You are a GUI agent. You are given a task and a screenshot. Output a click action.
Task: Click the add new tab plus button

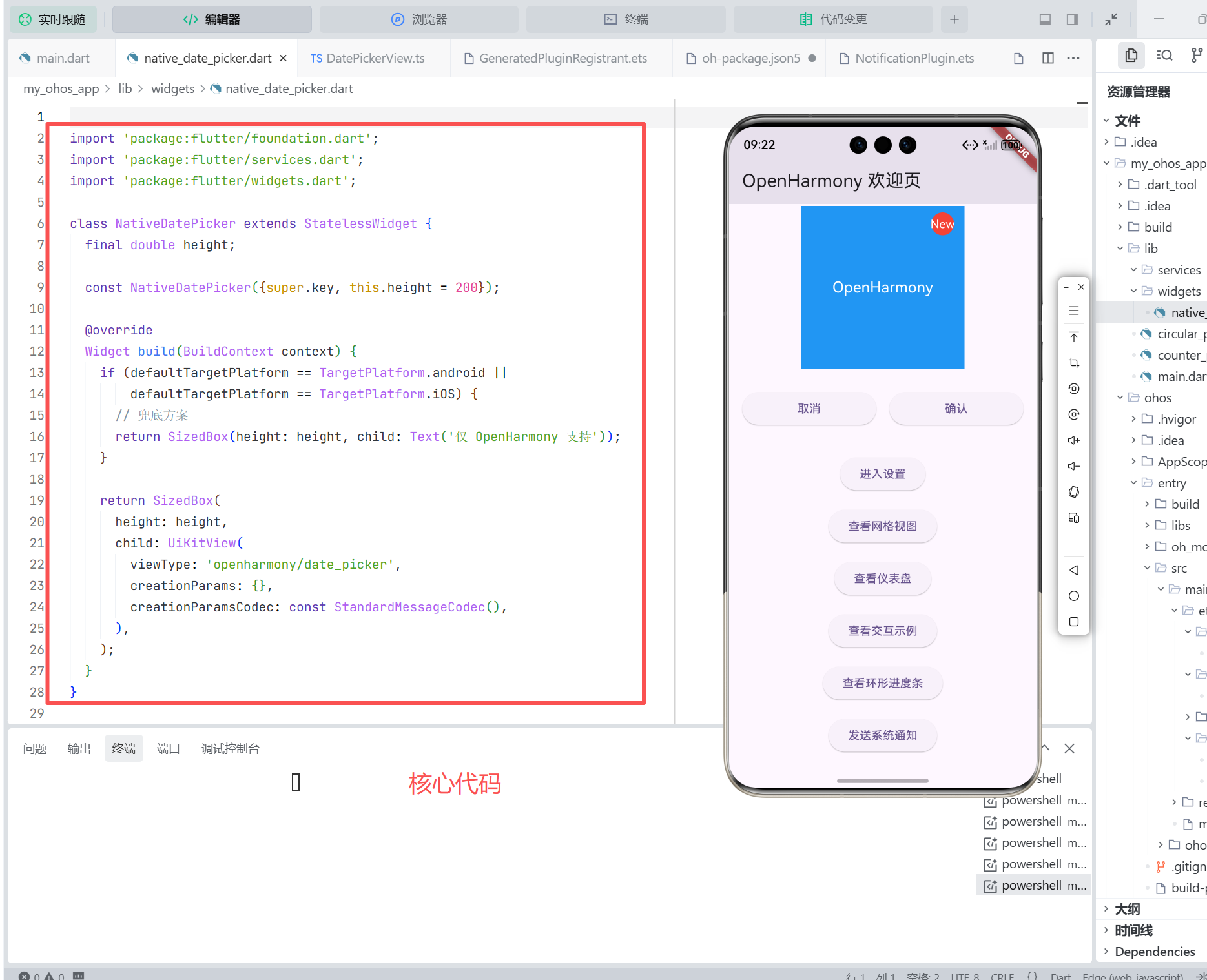(954, 19)
